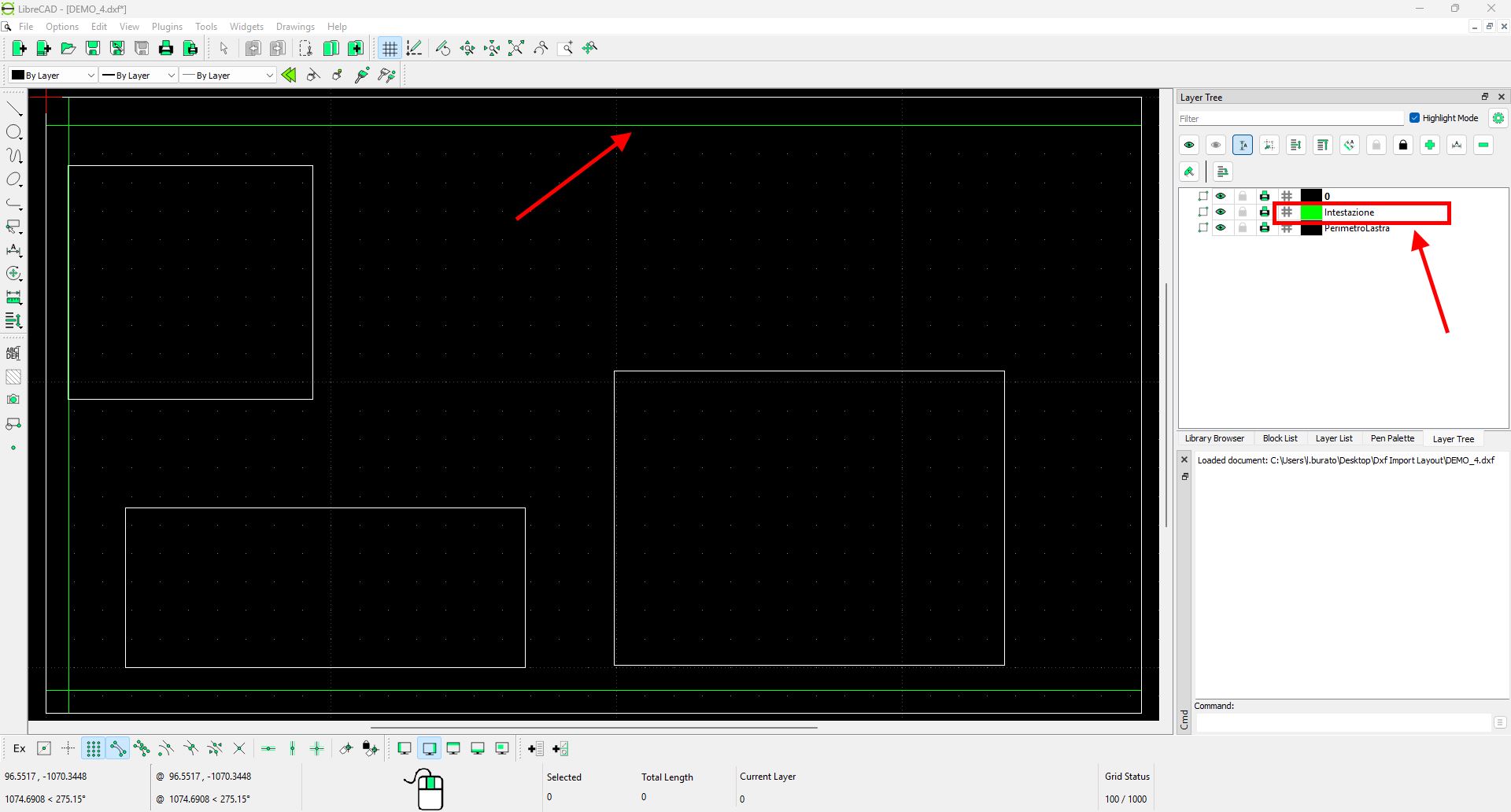
Task: Click the Command input field
Action: 1344,722
